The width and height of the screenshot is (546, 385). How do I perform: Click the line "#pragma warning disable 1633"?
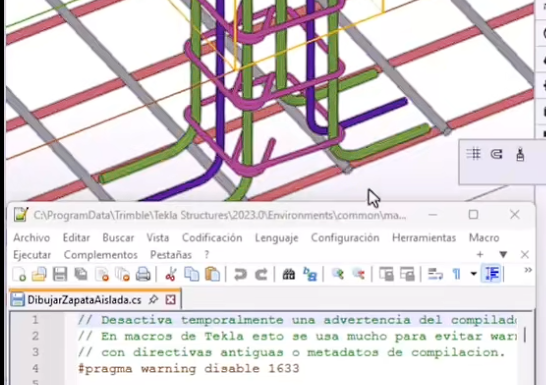tap(189, 369)
